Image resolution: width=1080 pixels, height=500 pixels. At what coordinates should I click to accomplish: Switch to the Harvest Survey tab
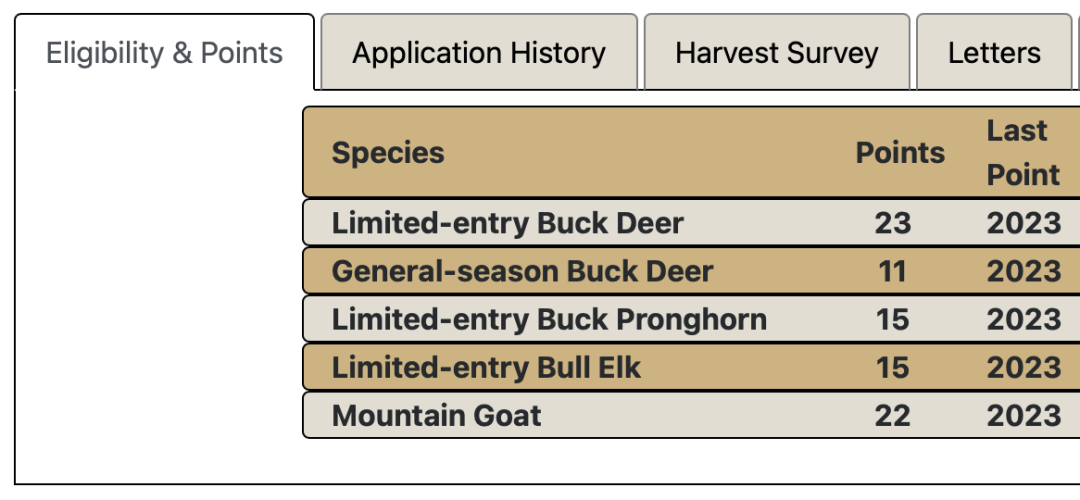point(776,52)
